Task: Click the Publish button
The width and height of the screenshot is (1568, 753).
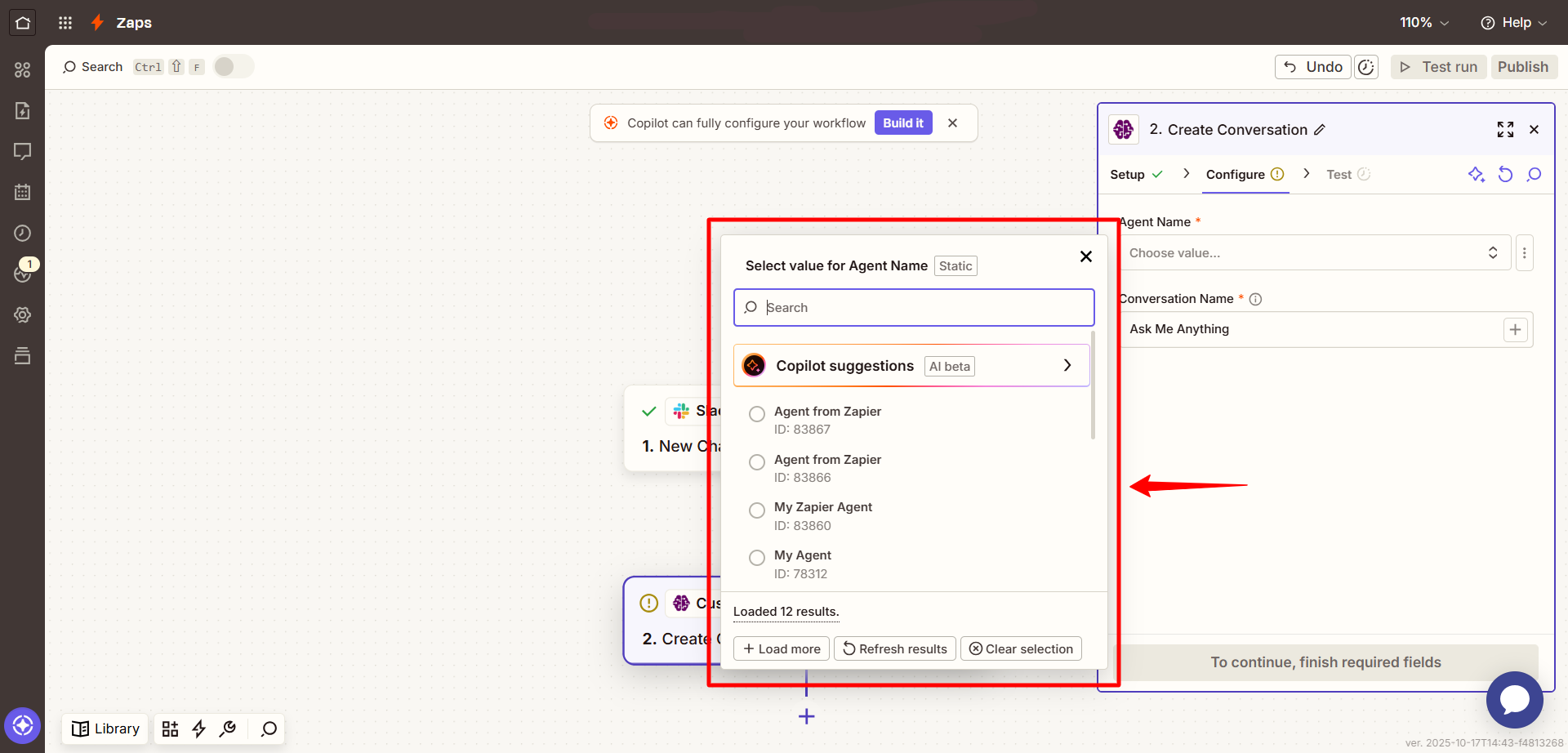Action: coord(1523,67)
